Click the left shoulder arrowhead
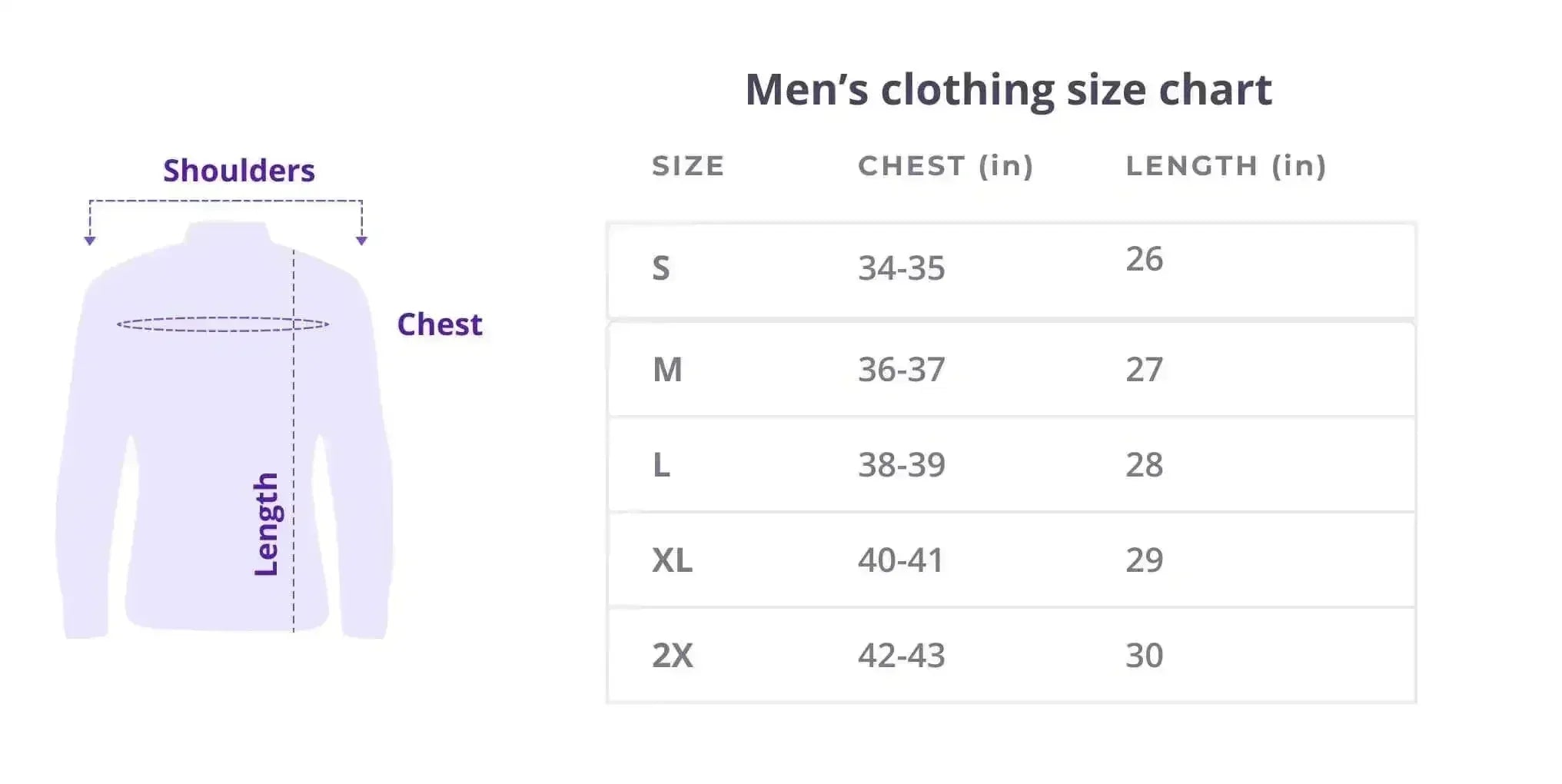The image size is (1562, 784). [90, 241]
